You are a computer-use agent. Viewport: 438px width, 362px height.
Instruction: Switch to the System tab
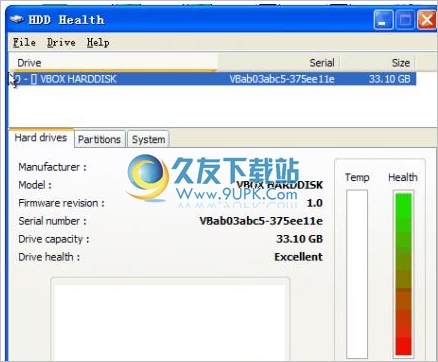(x=148, y=139)
